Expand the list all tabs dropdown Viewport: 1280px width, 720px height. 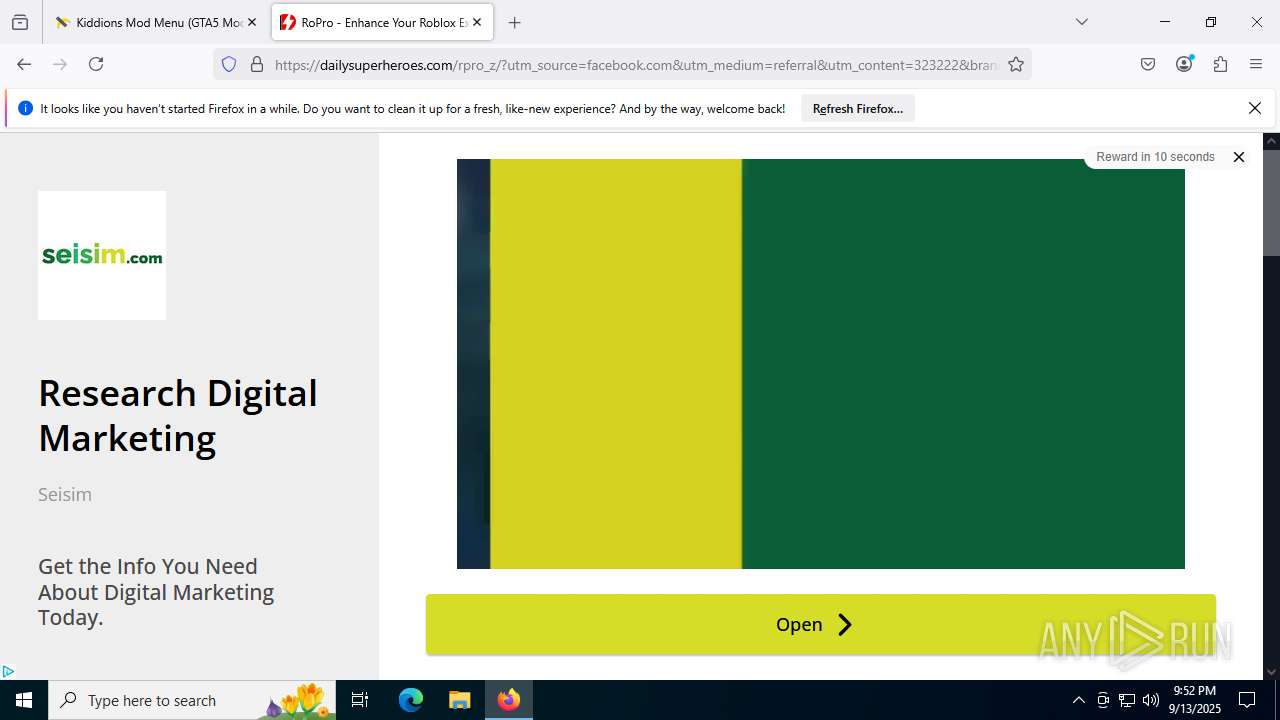(1081, 22)
